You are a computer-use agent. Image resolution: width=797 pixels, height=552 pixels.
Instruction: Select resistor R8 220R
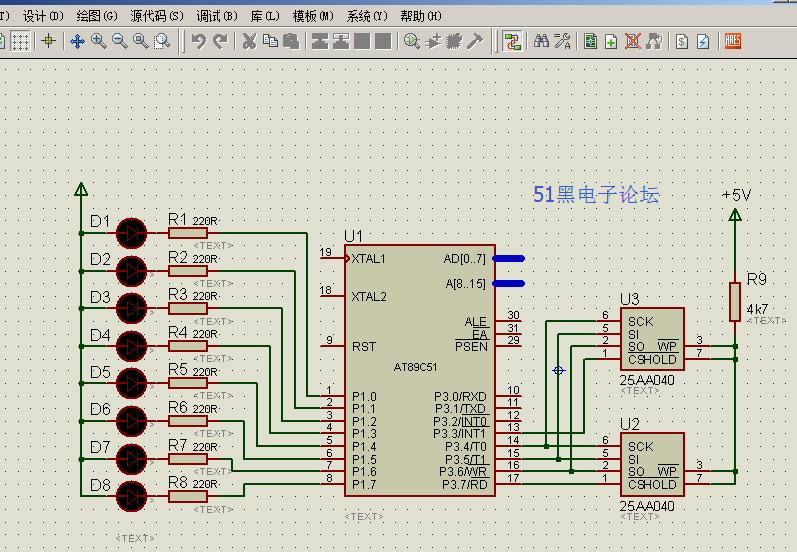point(188,497)
